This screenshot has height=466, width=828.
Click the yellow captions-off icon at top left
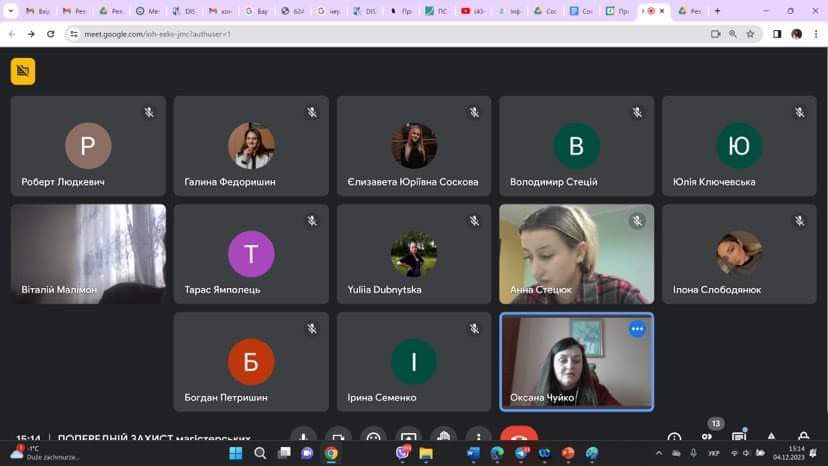coord(23,71)
